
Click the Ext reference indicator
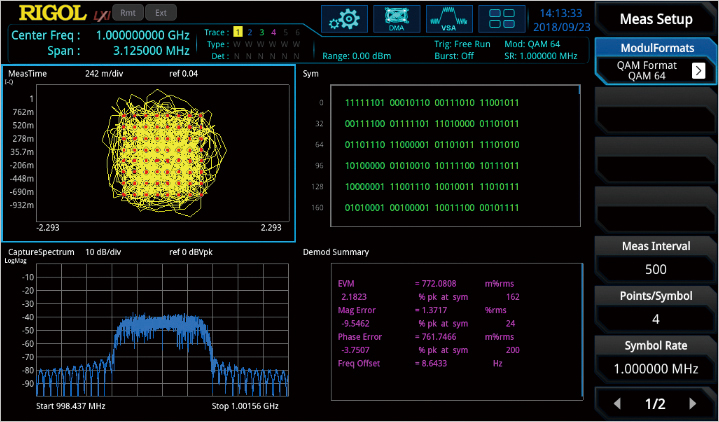pyautogui.click(x=160, y=13)
